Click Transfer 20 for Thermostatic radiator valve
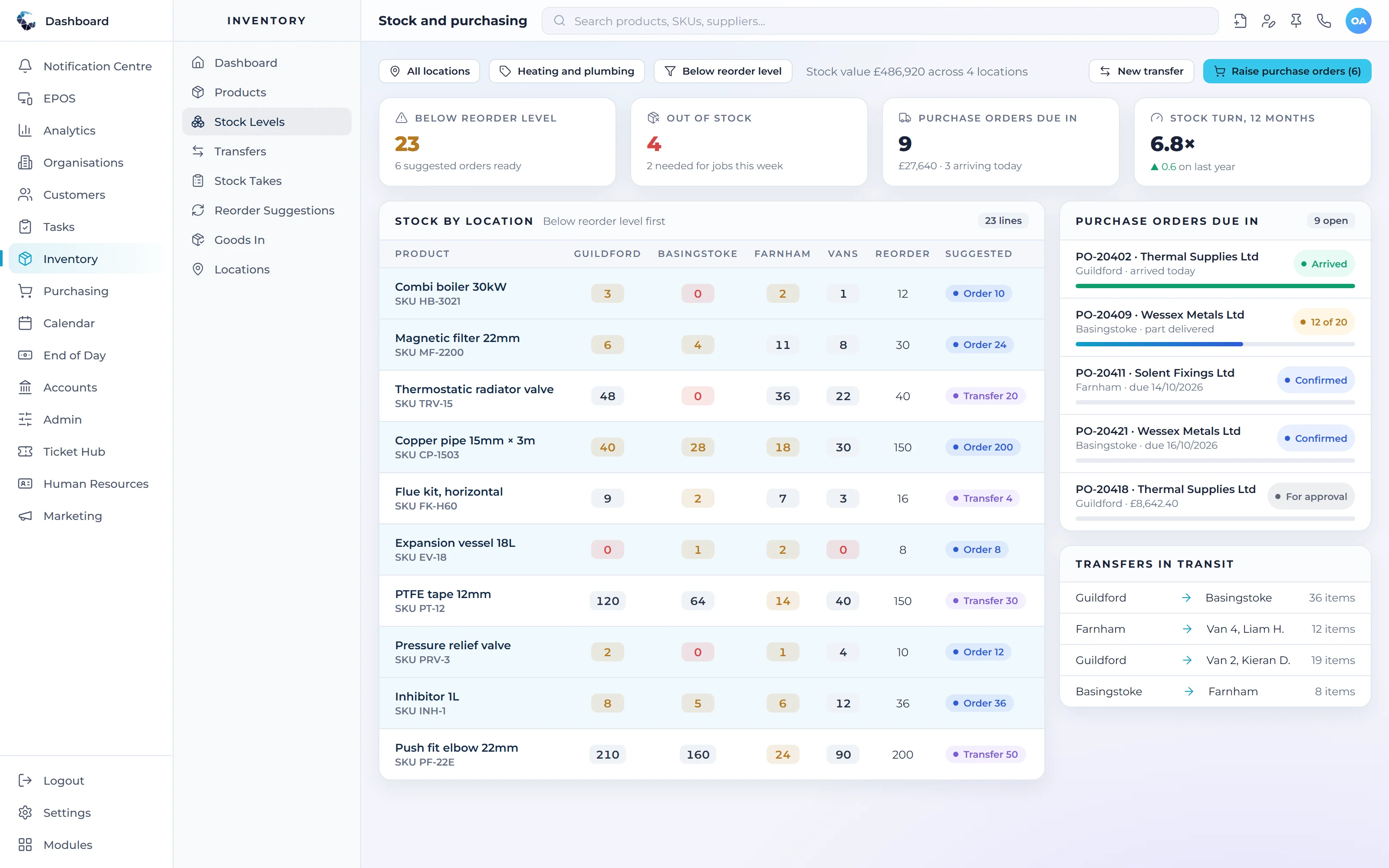The width and height of the screenshot is (1389, 868). pyautogui.click(x=985, y=395)
